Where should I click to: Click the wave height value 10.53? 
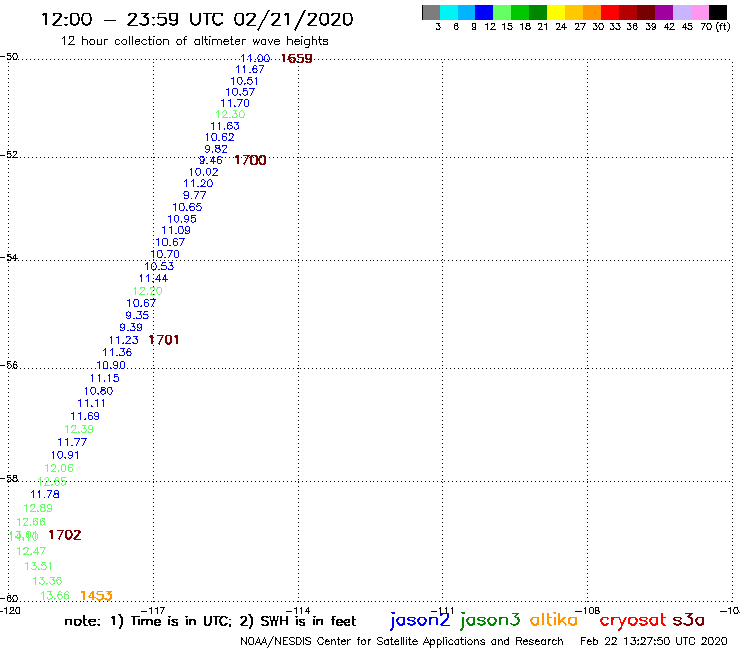[159, 266]
